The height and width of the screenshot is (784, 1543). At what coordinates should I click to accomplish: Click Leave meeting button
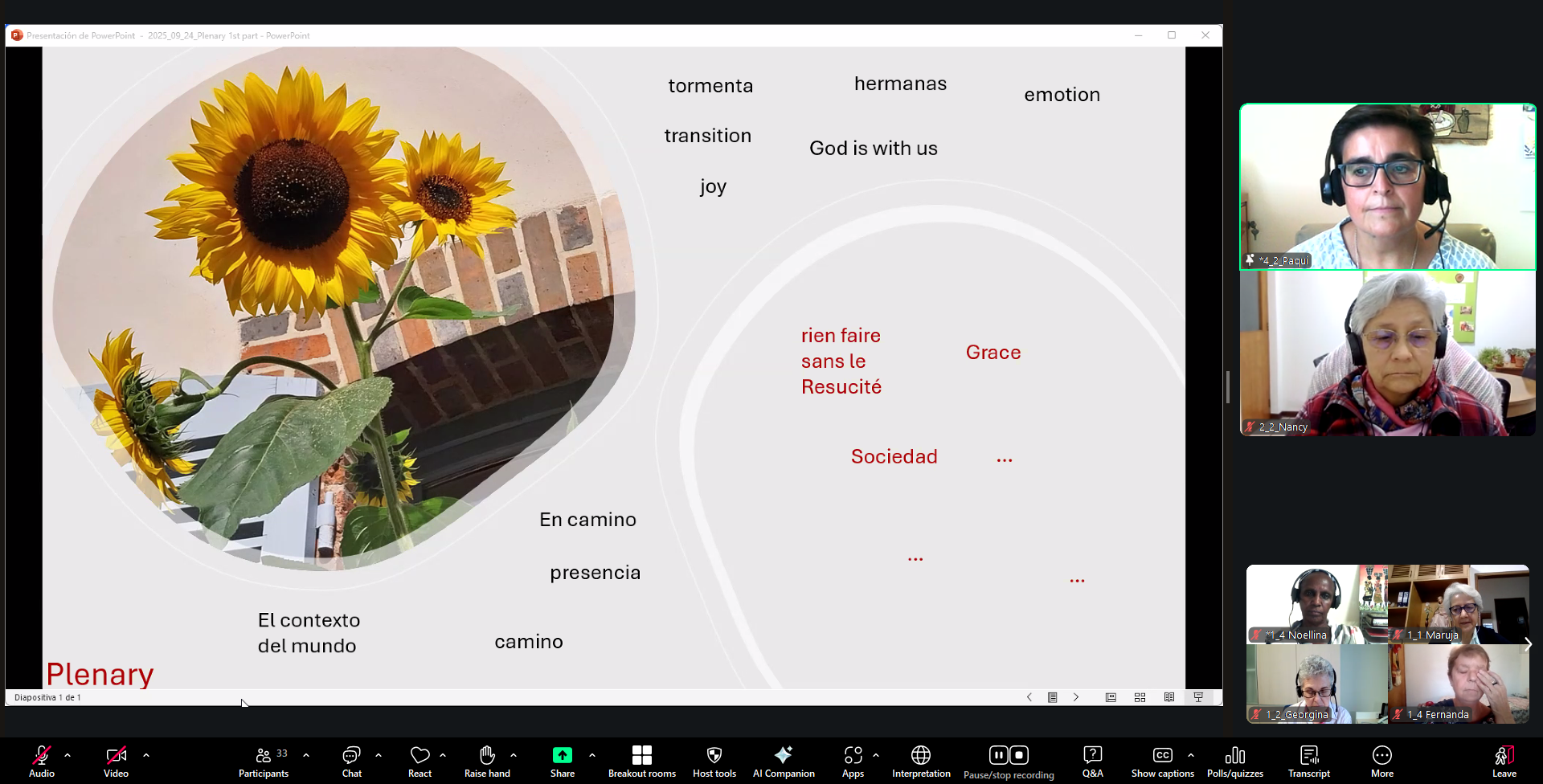pos(1504,761)
